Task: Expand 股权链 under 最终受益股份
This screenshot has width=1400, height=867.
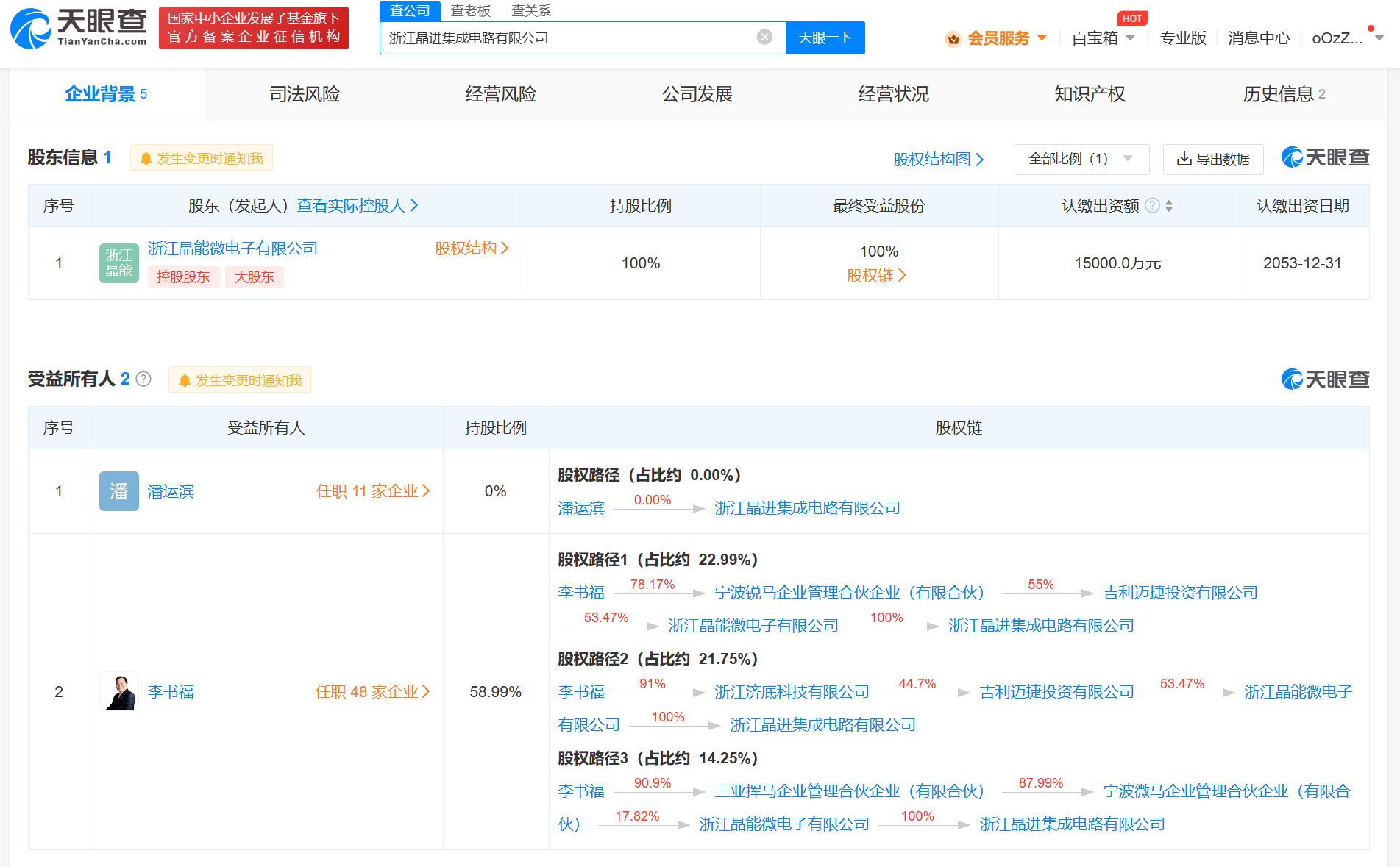Action: (876, 276)
